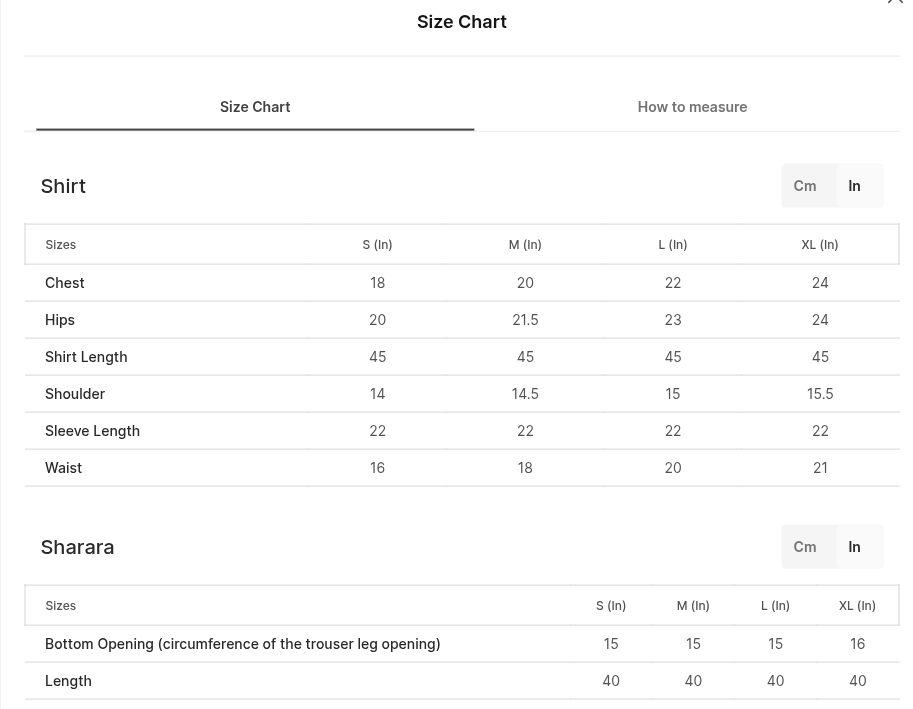Select the Size Chart tab
Screen dimensions: 913x709
click(x=255, y=107)
